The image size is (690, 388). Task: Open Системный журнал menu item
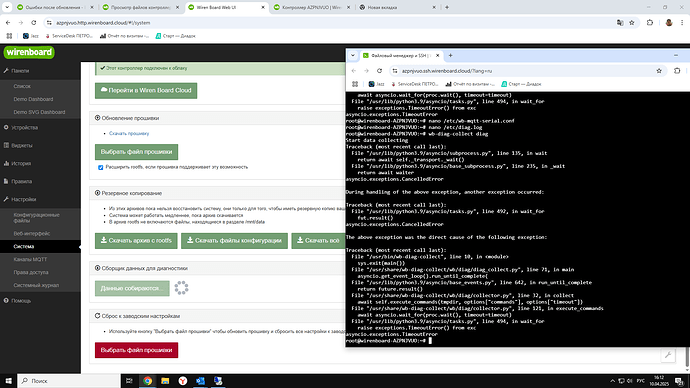tap(36, 286)
